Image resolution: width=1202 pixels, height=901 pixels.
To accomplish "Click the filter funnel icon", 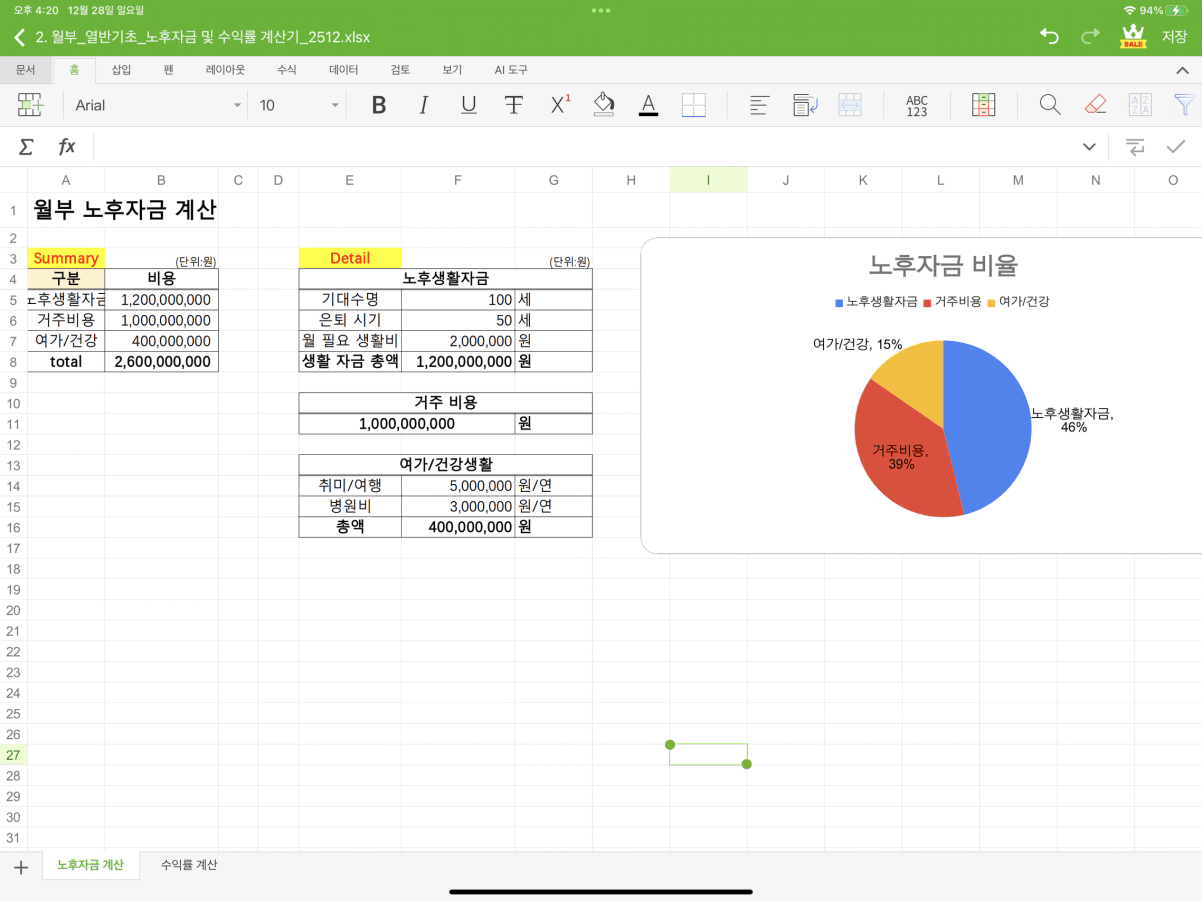I will click(1184, 105).
